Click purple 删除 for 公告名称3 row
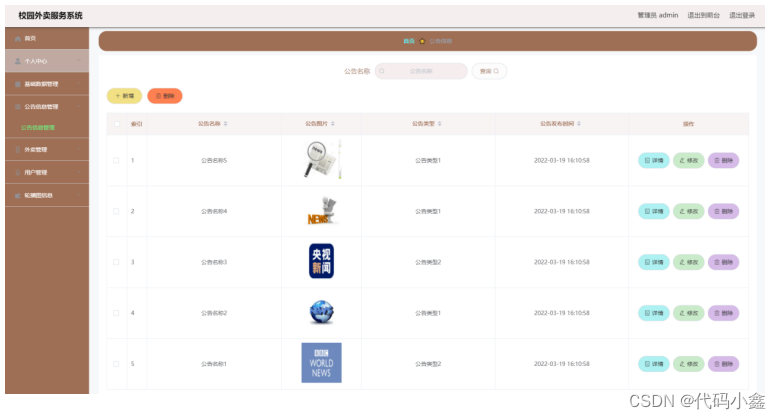 (723, 262)
